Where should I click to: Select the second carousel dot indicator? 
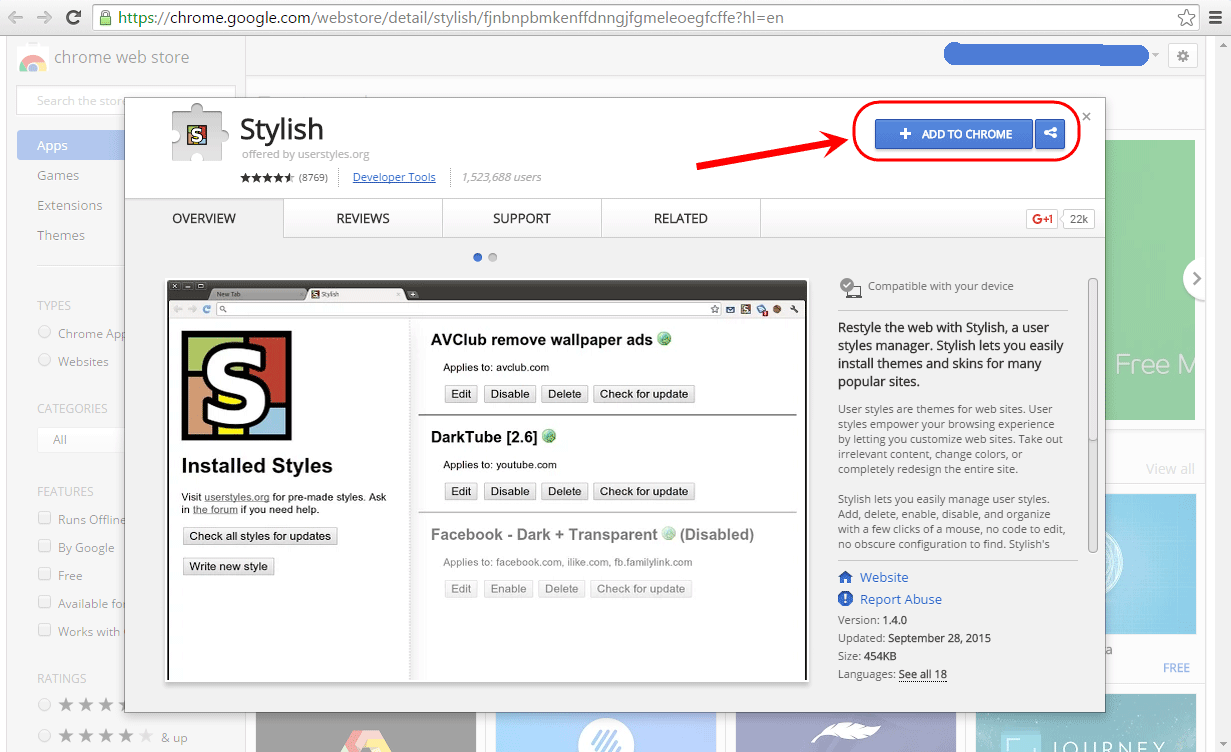click(493, 257)
